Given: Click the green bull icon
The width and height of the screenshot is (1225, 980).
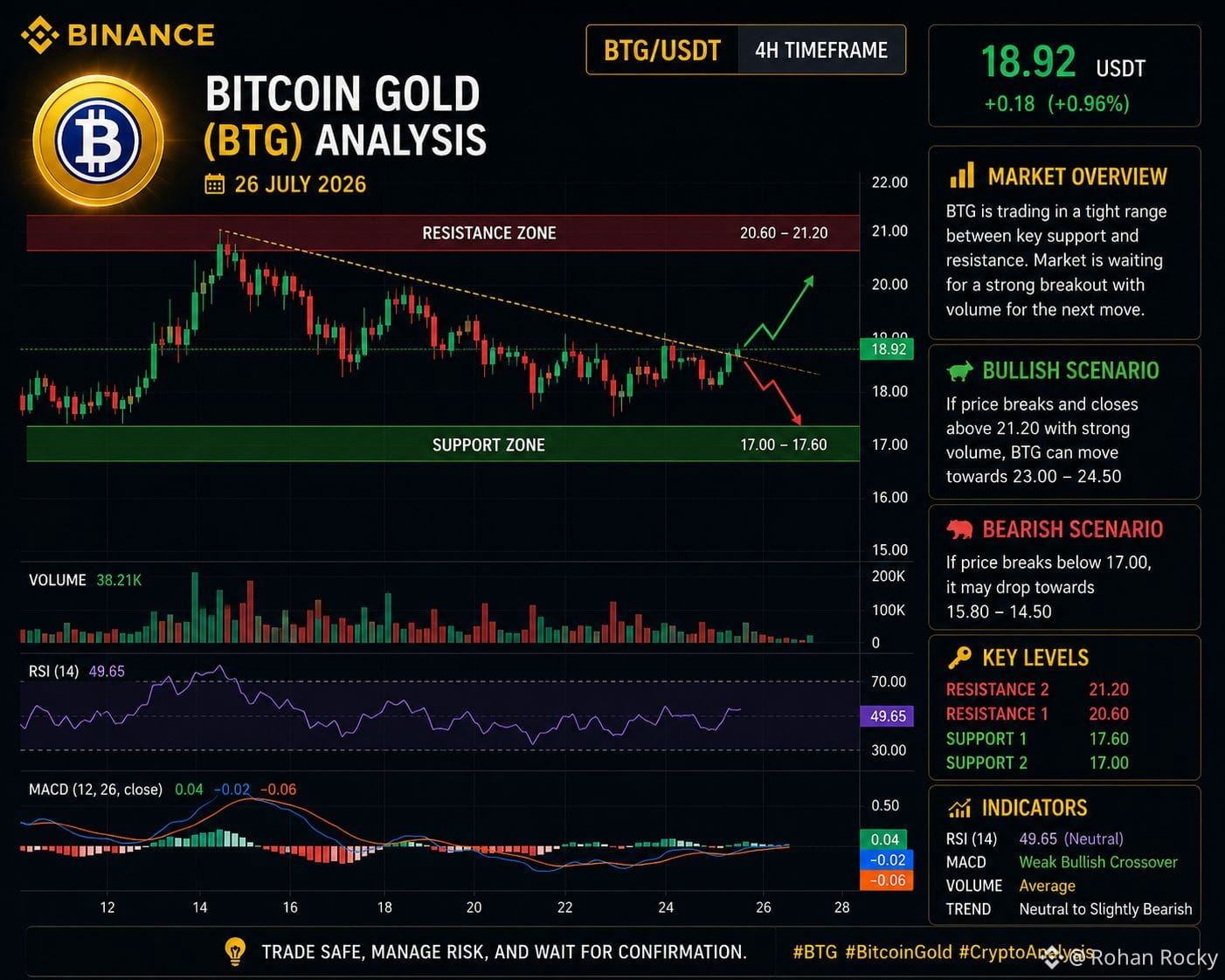Looking at the screenshot, I should click(x=960, y=371).
